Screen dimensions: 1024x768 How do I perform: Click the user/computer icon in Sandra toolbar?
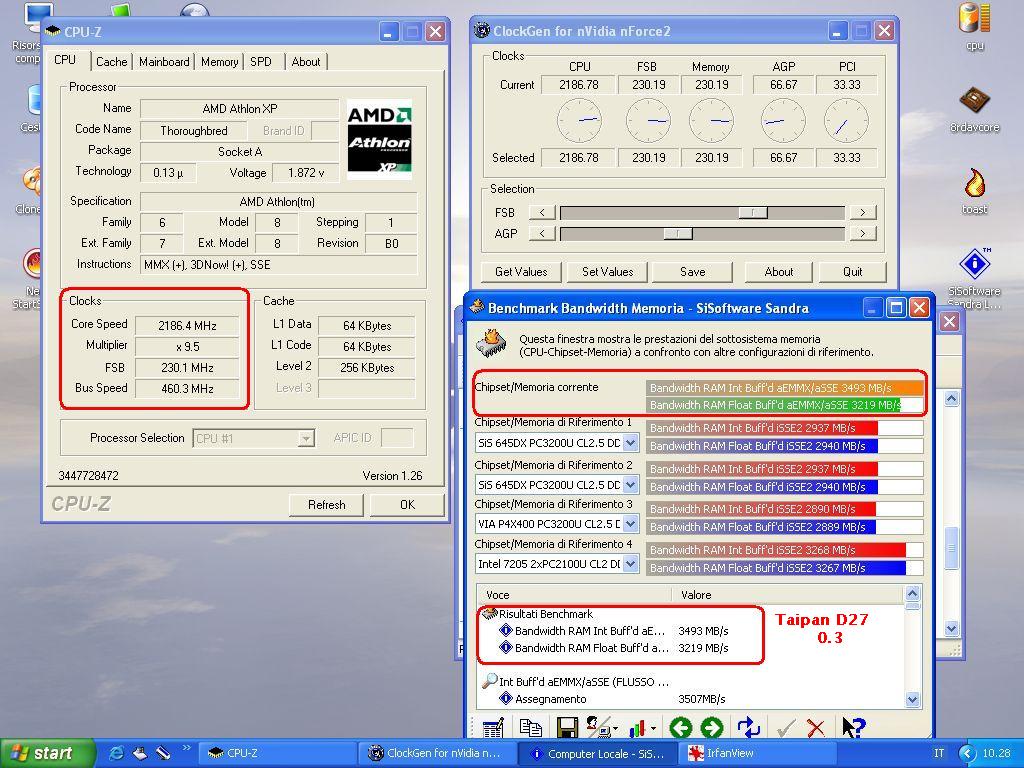click(598, 726)
